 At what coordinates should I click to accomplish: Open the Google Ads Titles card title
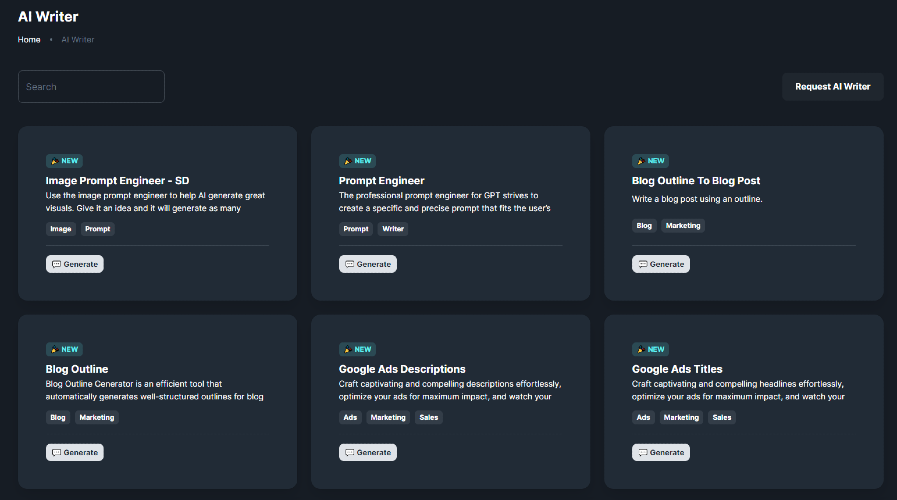pos(677,369)
